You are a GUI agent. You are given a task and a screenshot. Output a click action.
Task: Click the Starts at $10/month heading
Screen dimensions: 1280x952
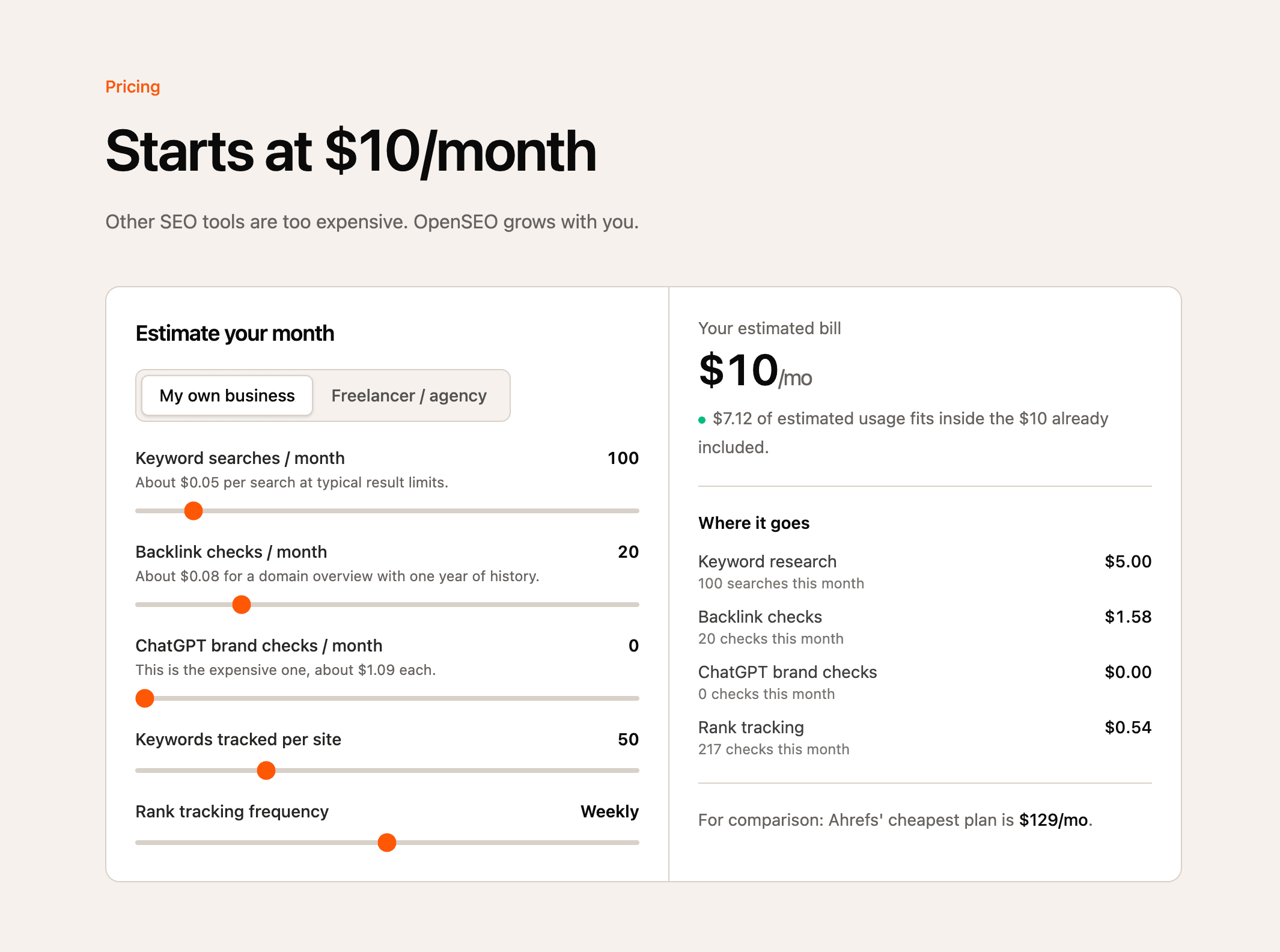coord(351,151)
